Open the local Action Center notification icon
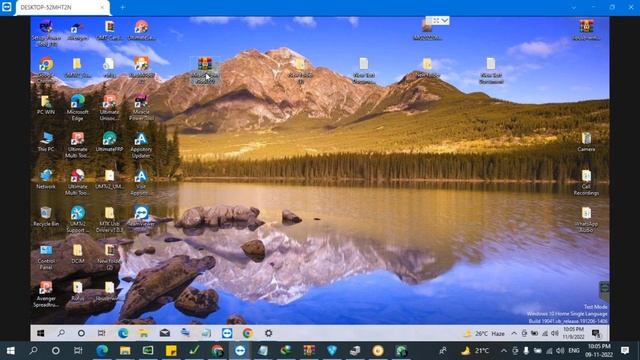The height and width of the screenshot is (360, 640). 625,351
